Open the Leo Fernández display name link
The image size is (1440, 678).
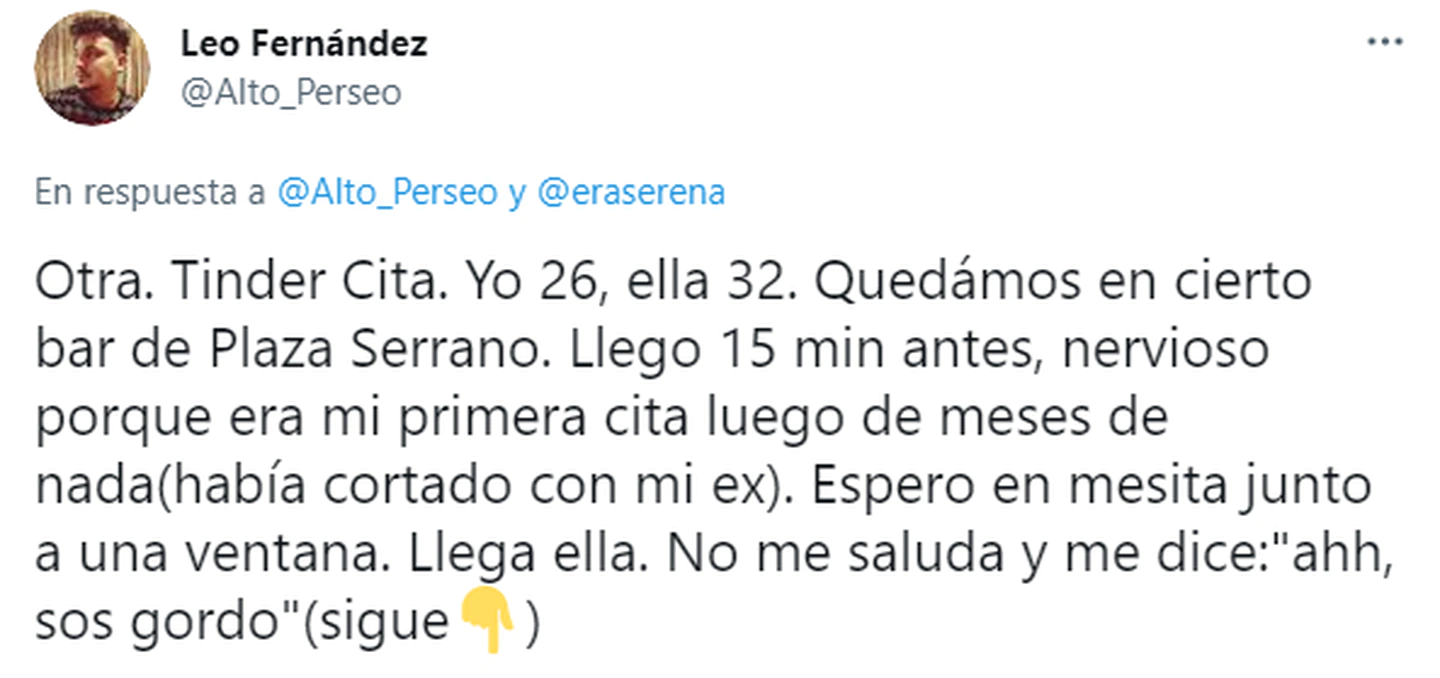coord(304,44)
